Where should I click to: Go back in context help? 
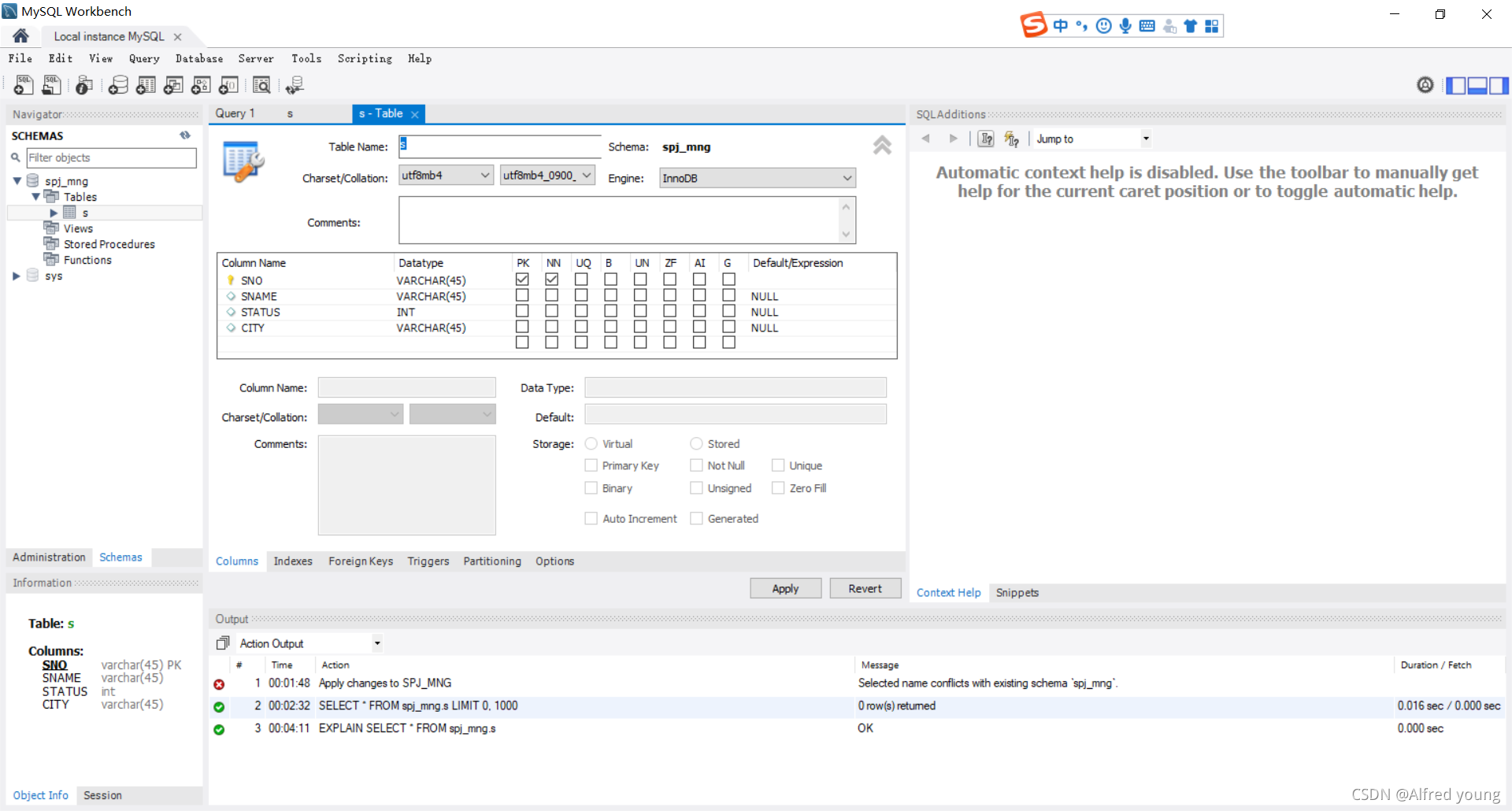(926, 139)
